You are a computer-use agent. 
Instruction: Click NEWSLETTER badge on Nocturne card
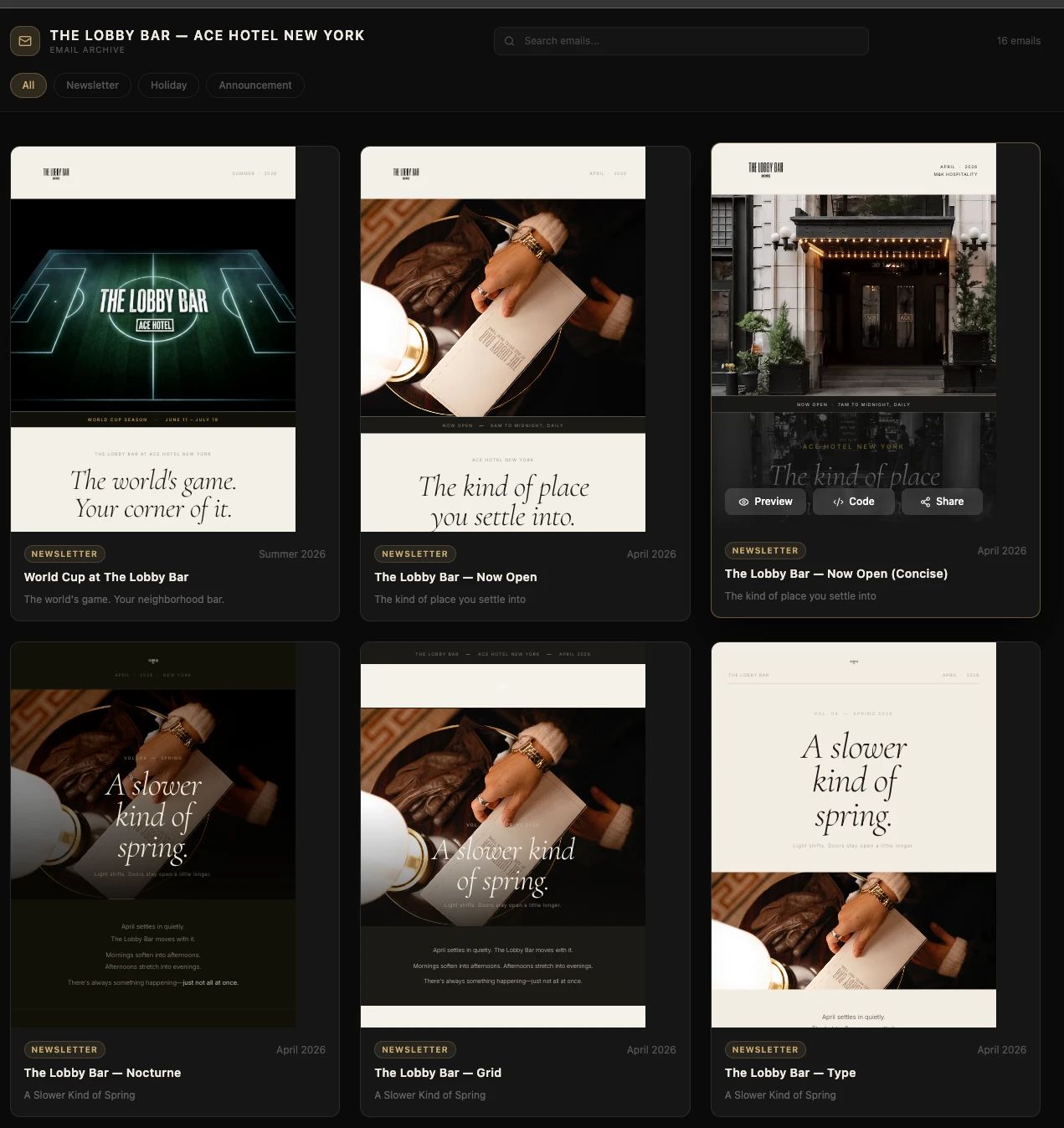64,1049
